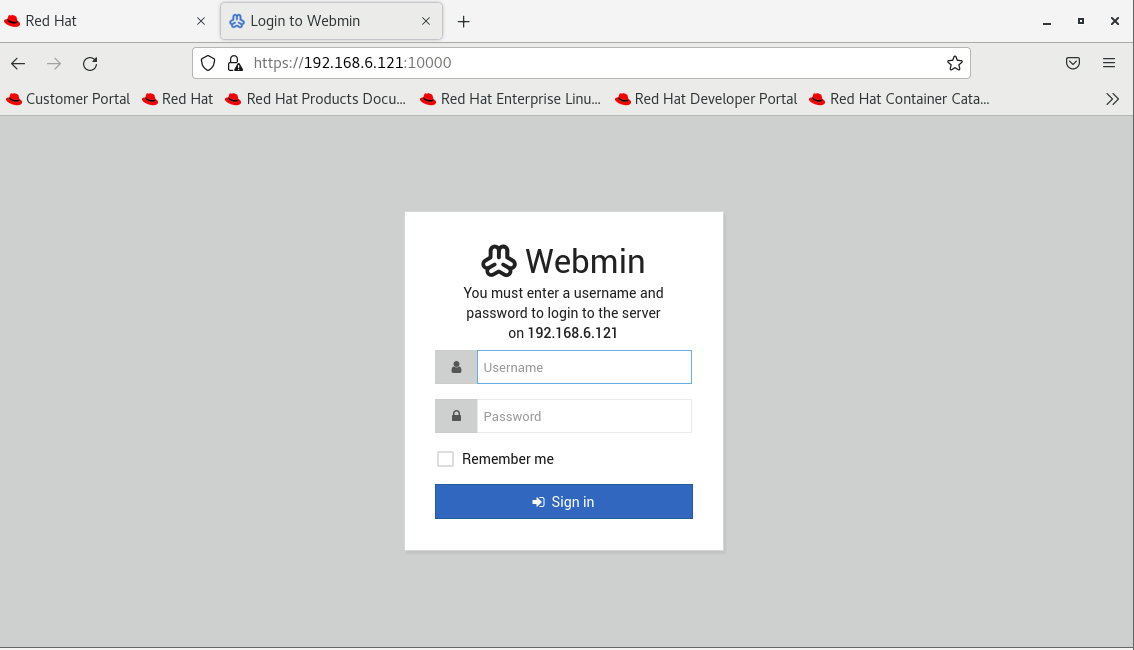Select the Login to Webmin tab
1134x650 pixels.
[x=331, y=21]
